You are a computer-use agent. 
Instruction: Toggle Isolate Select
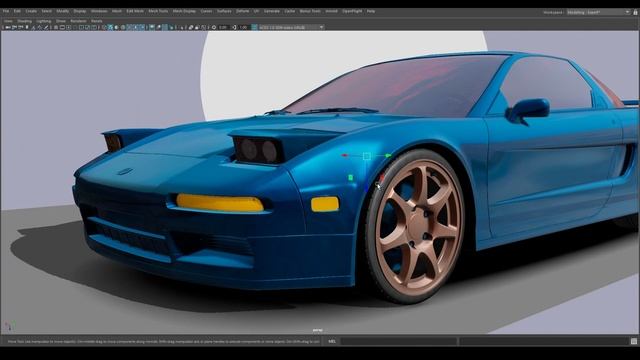[182, 27]
